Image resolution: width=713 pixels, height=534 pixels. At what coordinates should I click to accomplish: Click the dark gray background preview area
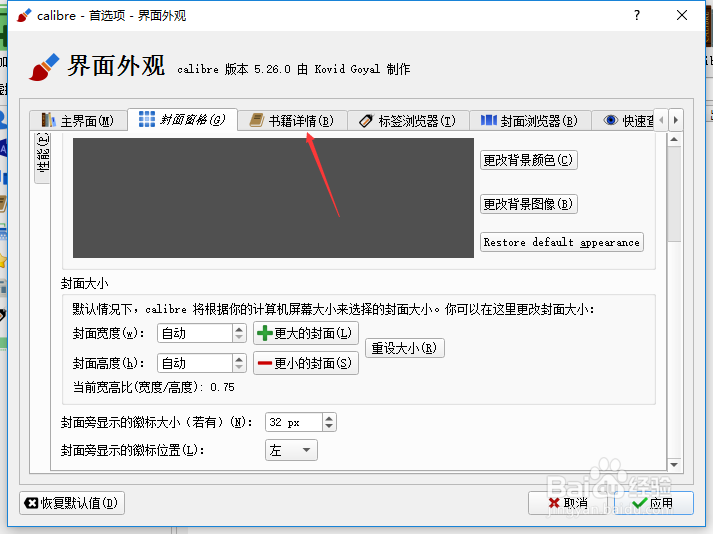pos(273,198)
